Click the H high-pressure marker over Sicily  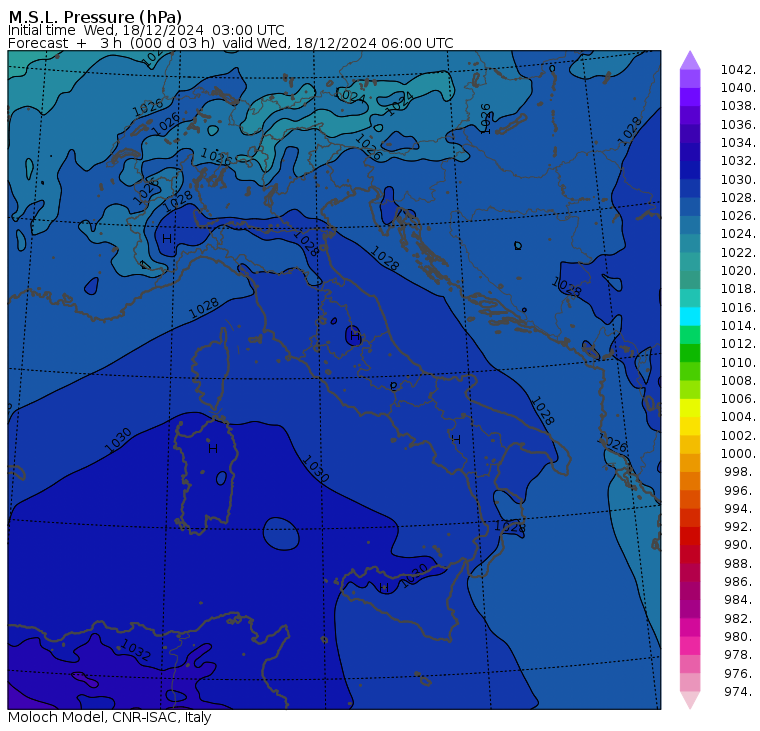(x=384, y=588)
